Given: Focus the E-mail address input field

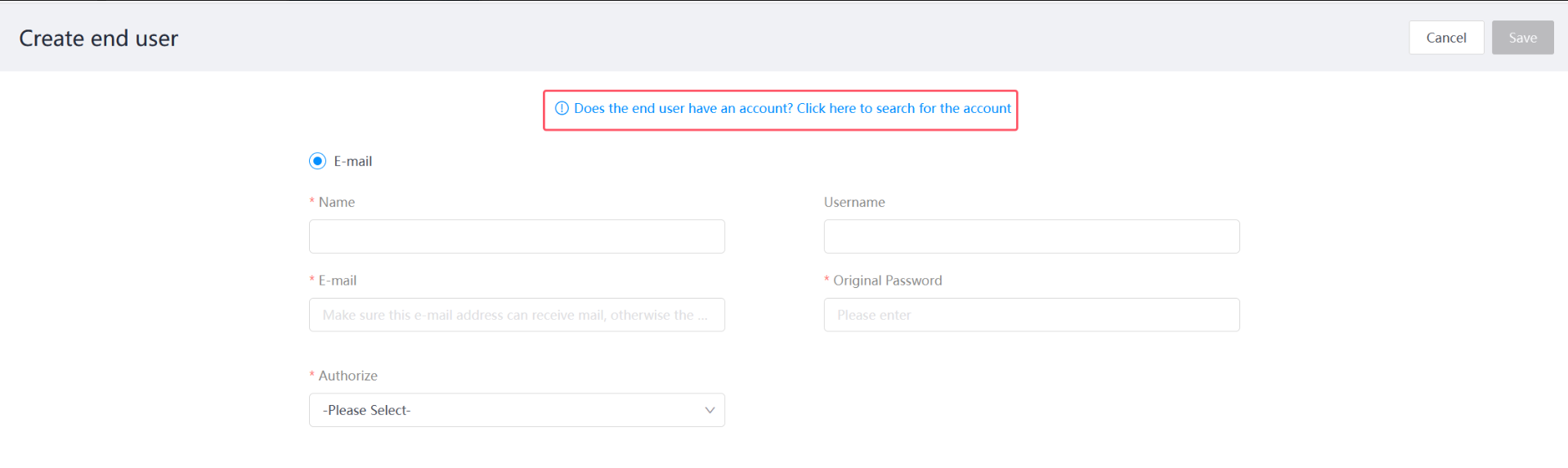Looking at the screenshot, I should 516,315.
